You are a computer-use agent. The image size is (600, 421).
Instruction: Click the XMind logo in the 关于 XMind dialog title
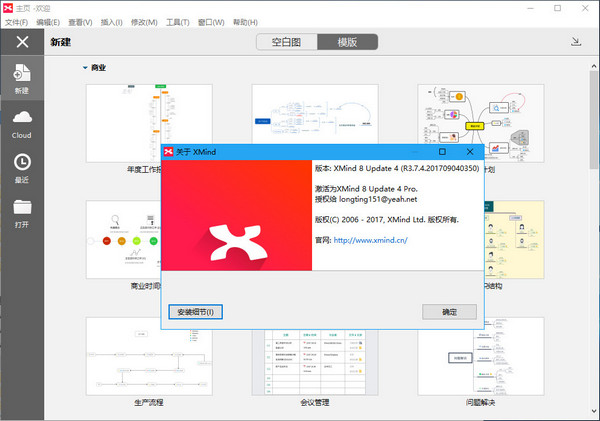[168, 152]
